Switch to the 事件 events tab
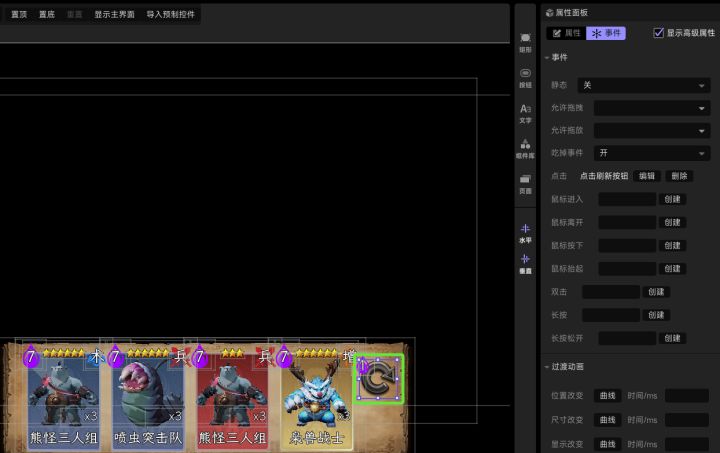 click(x=606, y=33)
